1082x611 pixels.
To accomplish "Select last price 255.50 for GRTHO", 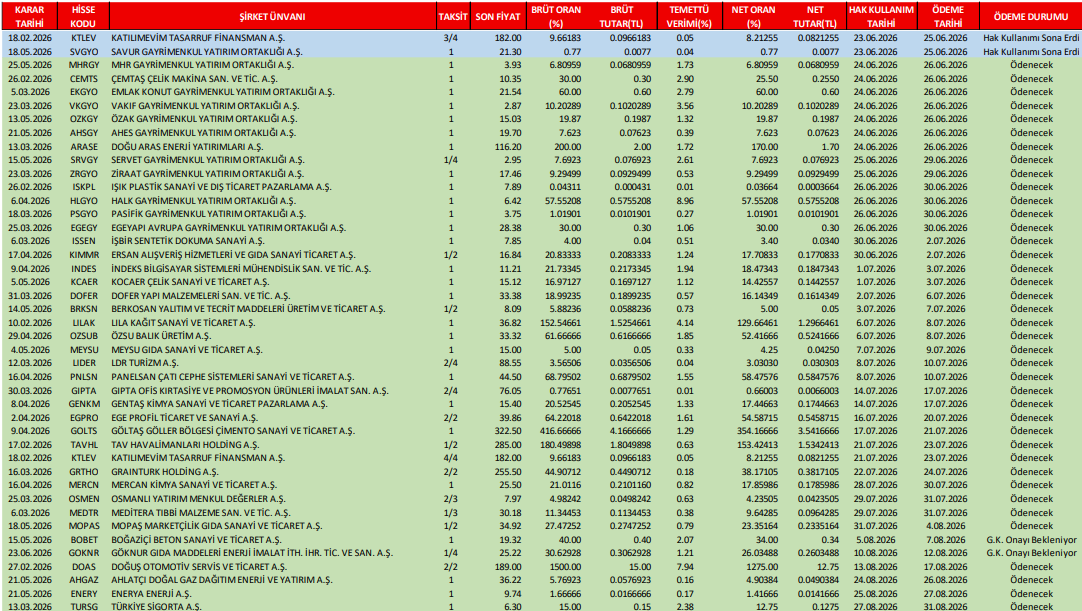I will [x=508, y=472].
